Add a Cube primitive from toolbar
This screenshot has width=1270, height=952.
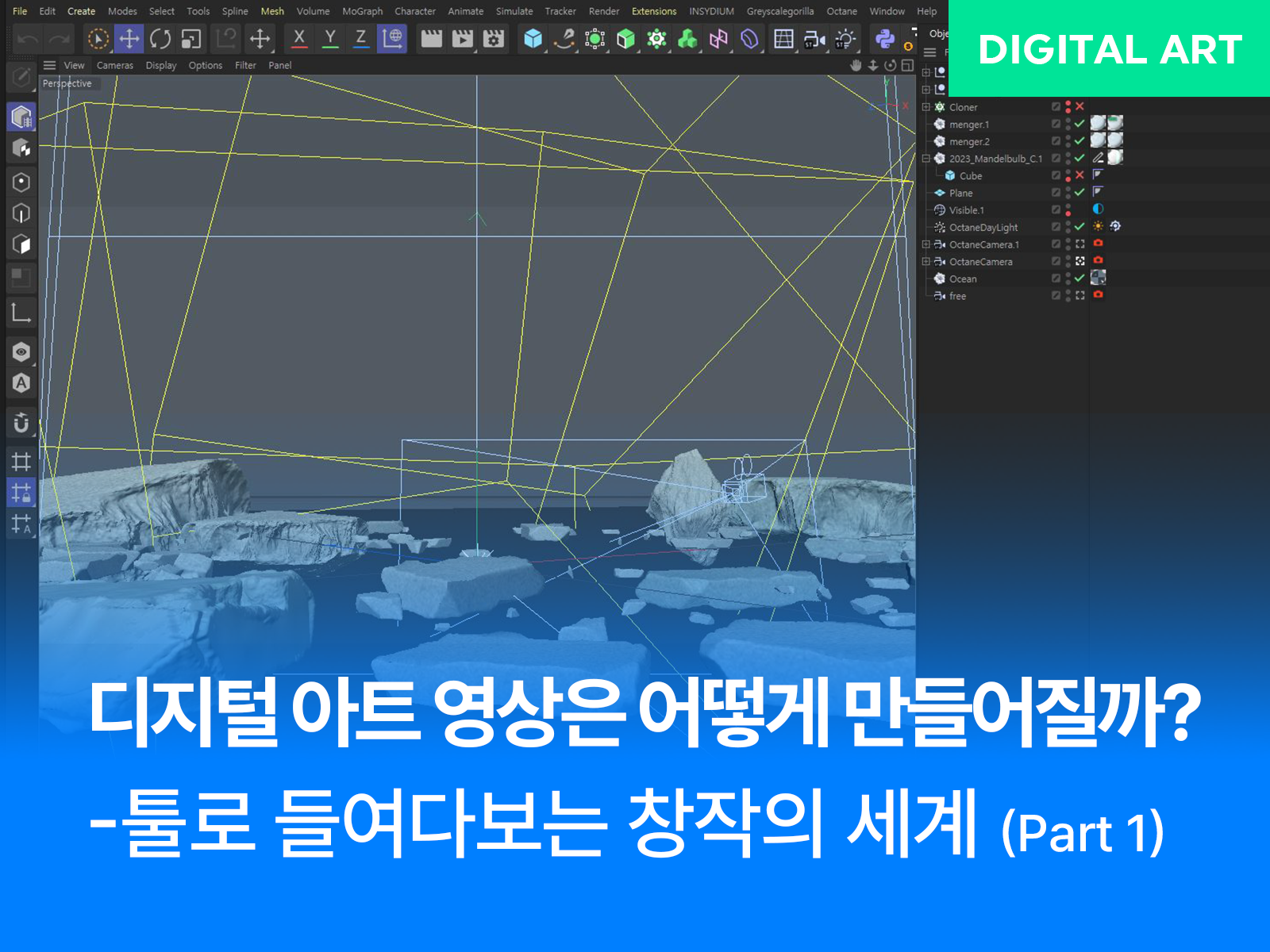[533, 38]
